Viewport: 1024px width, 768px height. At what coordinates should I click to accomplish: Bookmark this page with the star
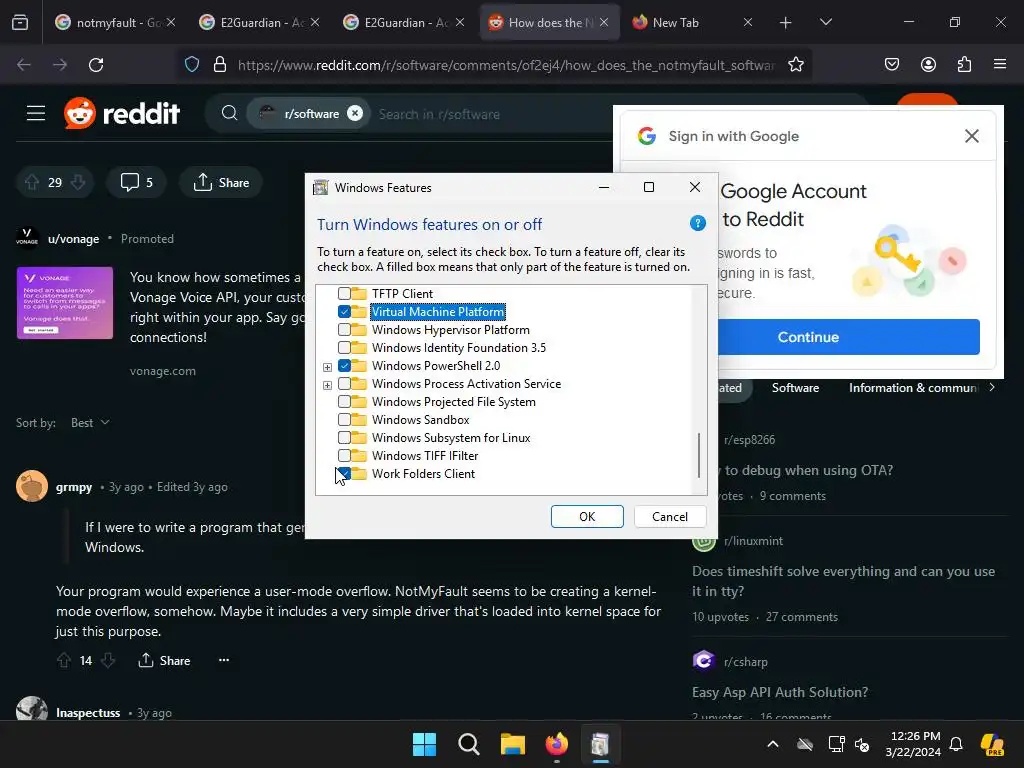click(795, 65)
